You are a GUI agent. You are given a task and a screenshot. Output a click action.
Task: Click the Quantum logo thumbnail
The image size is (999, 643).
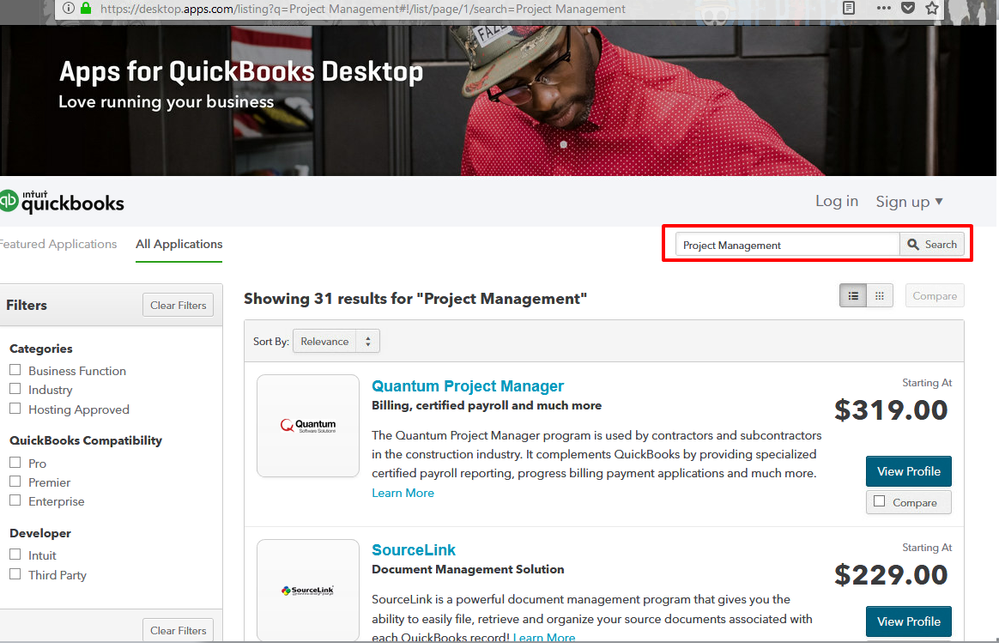coord(308,426)
